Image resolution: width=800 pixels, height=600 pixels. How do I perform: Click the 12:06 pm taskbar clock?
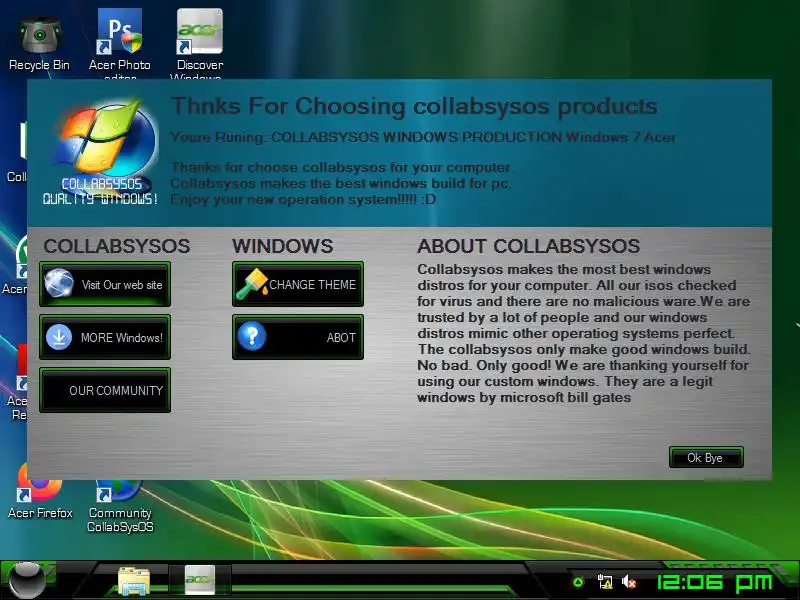pos(714,583)
